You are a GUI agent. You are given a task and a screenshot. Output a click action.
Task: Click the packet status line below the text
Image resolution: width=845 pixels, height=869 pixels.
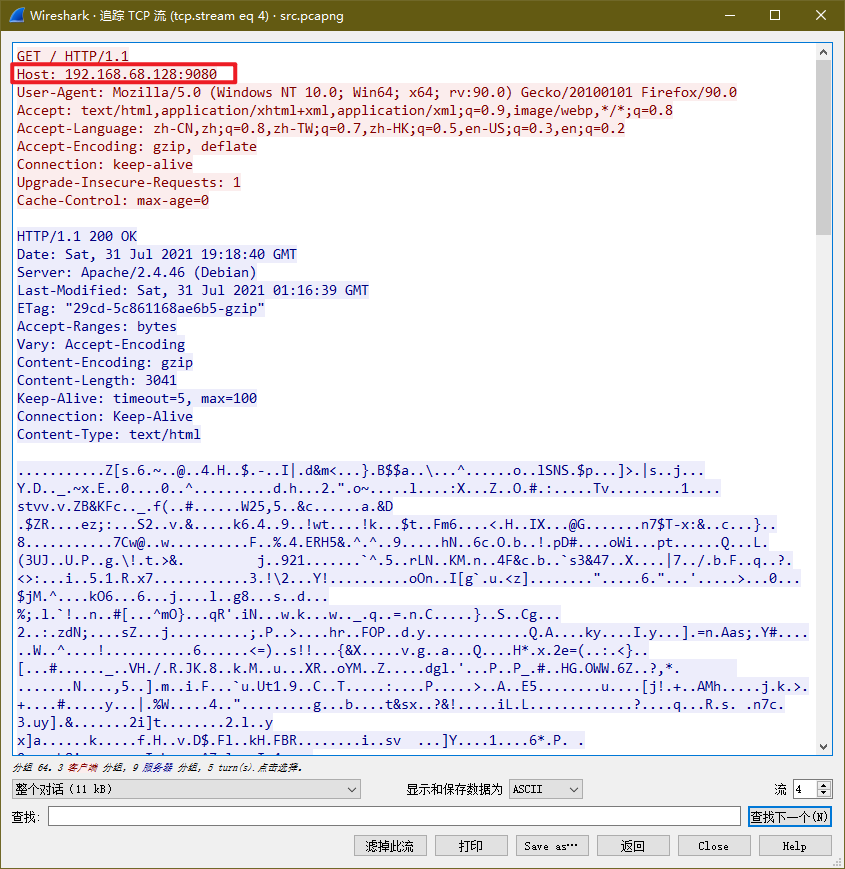157,767
